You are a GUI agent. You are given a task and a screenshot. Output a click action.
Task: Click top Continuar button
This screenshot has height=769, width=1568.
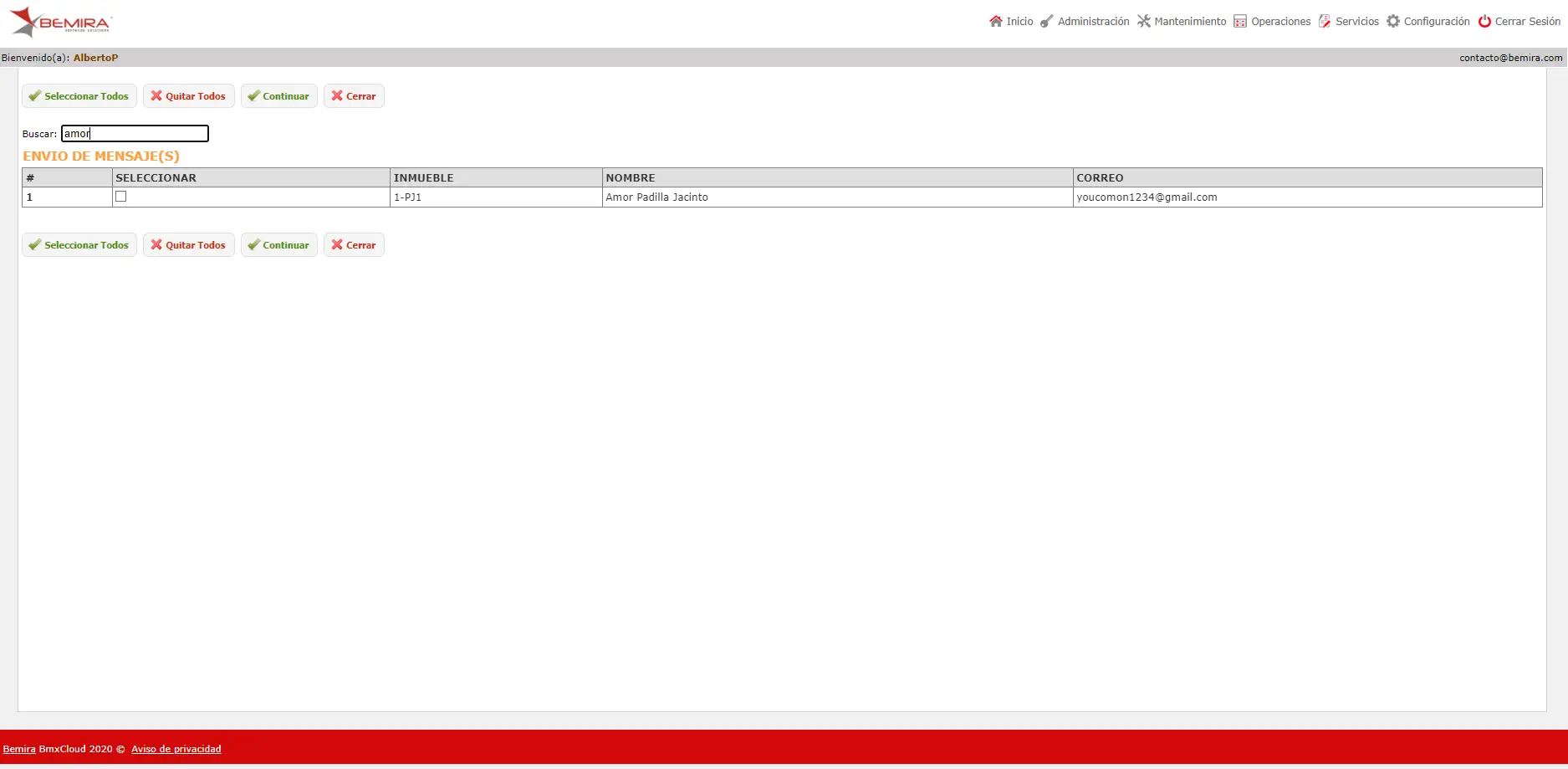point(278,95)
